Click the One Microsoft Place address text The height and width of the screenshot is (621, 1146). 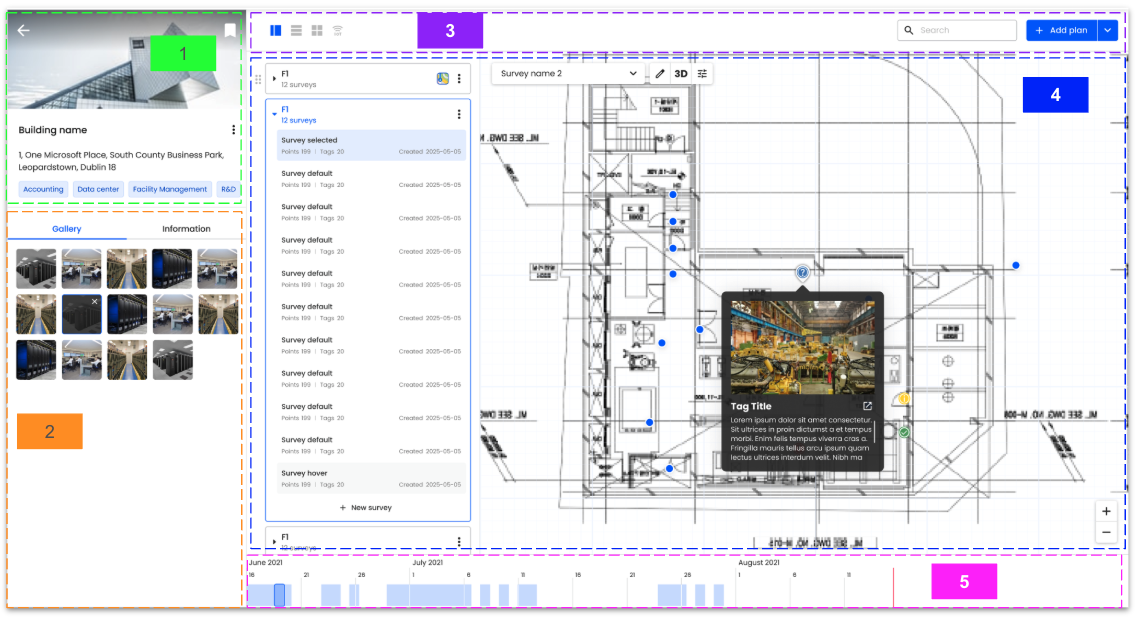coord(121,161)
